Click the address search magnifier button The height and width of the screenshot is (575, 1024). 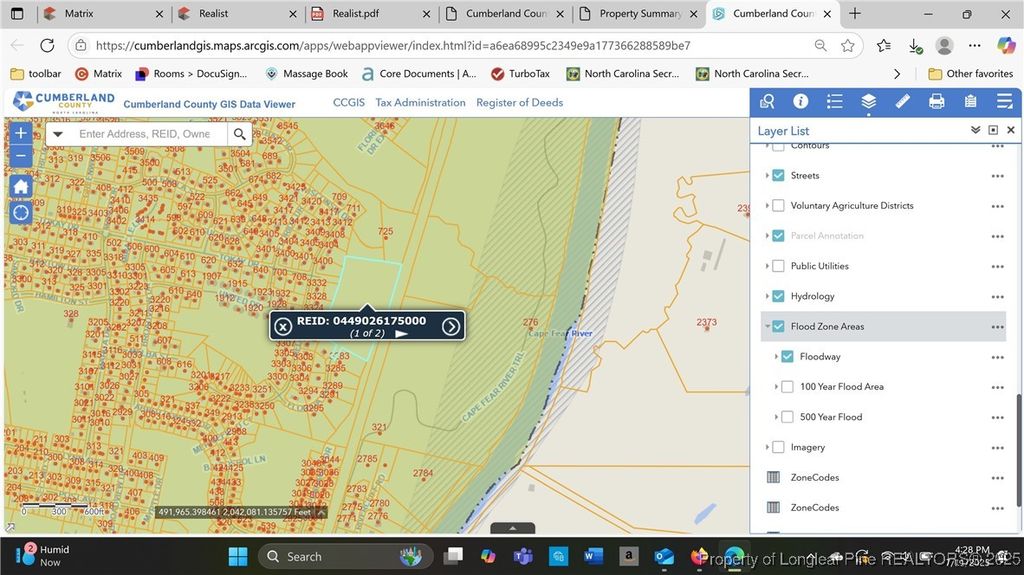239,134
